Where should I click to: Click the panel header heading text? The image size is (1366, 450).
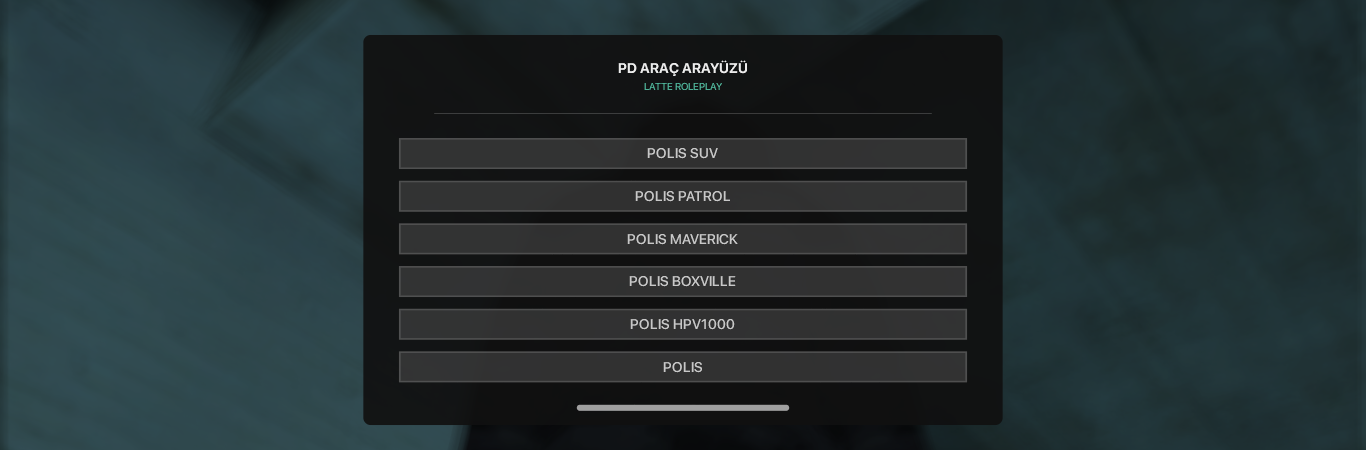[682, 68]
